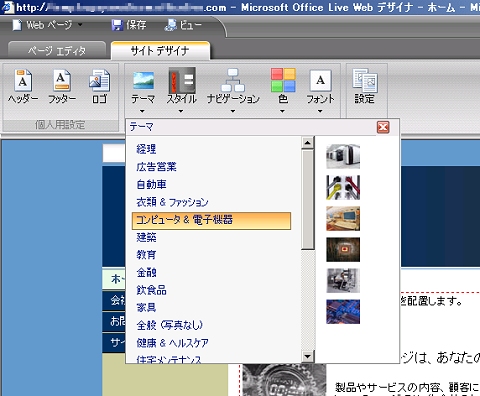Switch to the サイト デザイナ tab
Viewport: 480px width, 396px height.
tap(160, 50)
